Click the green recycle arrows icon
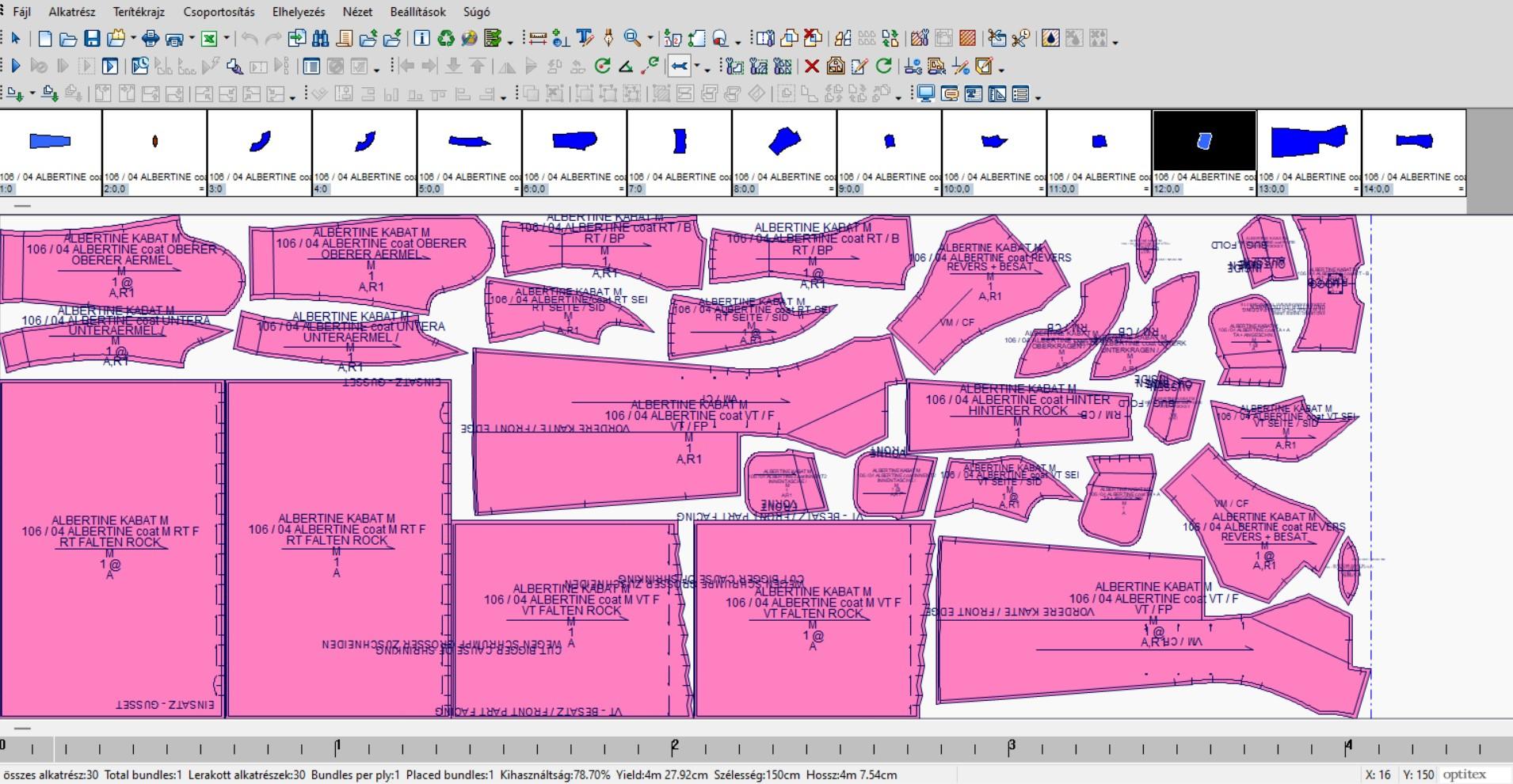Image resolution: width=1513 pixels, height=784 pixels. pyautogui.click(x=446, y=39)
